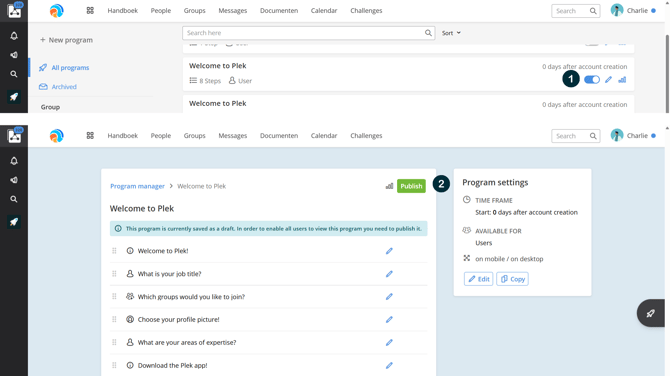This screenshot has height=376, width=670.
Task: Edit the 'Choose your profile picture!' step
Action: click(389, 320)
